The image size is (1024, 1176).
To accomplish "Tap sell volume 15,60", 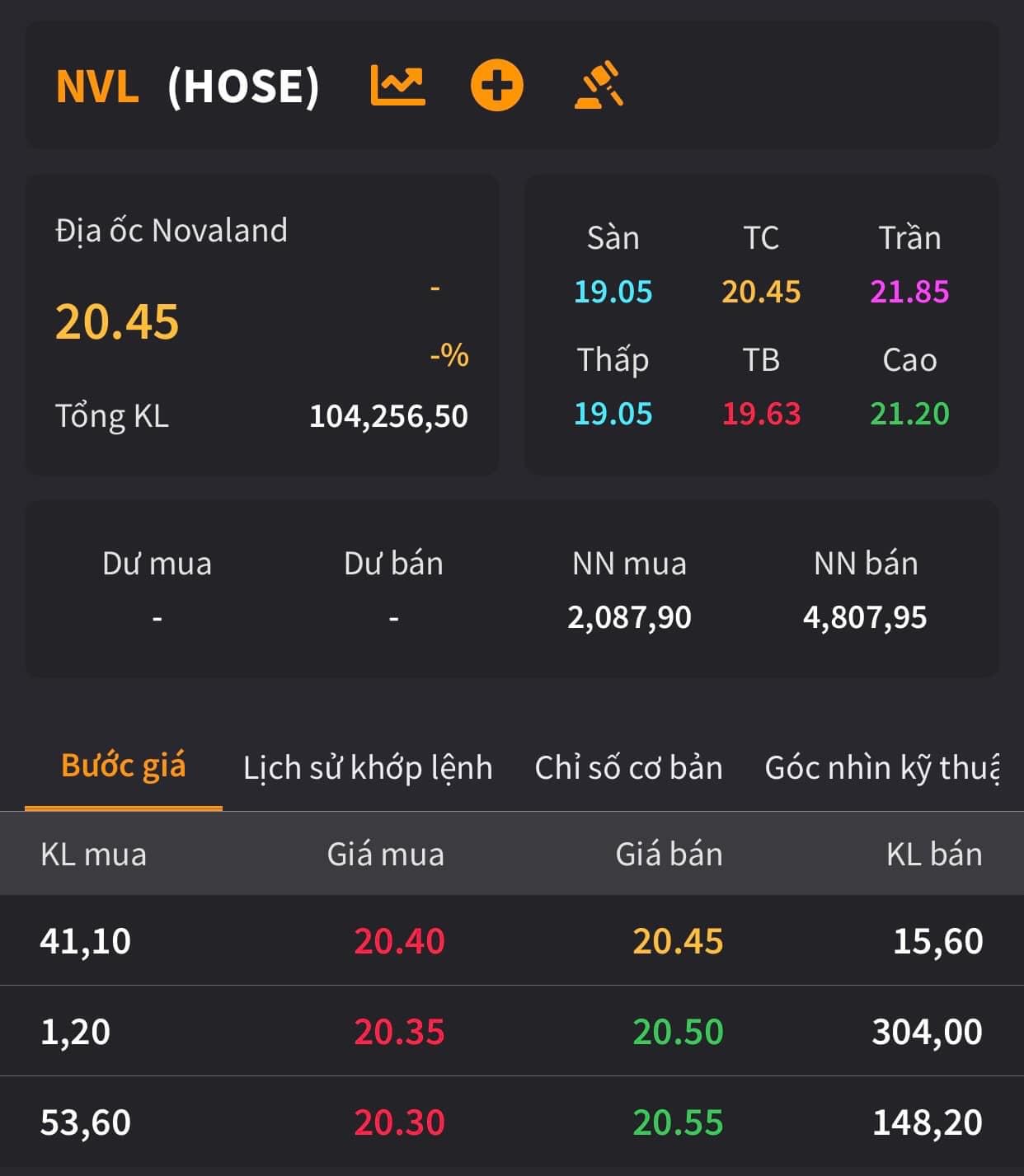I will (938, 941).
